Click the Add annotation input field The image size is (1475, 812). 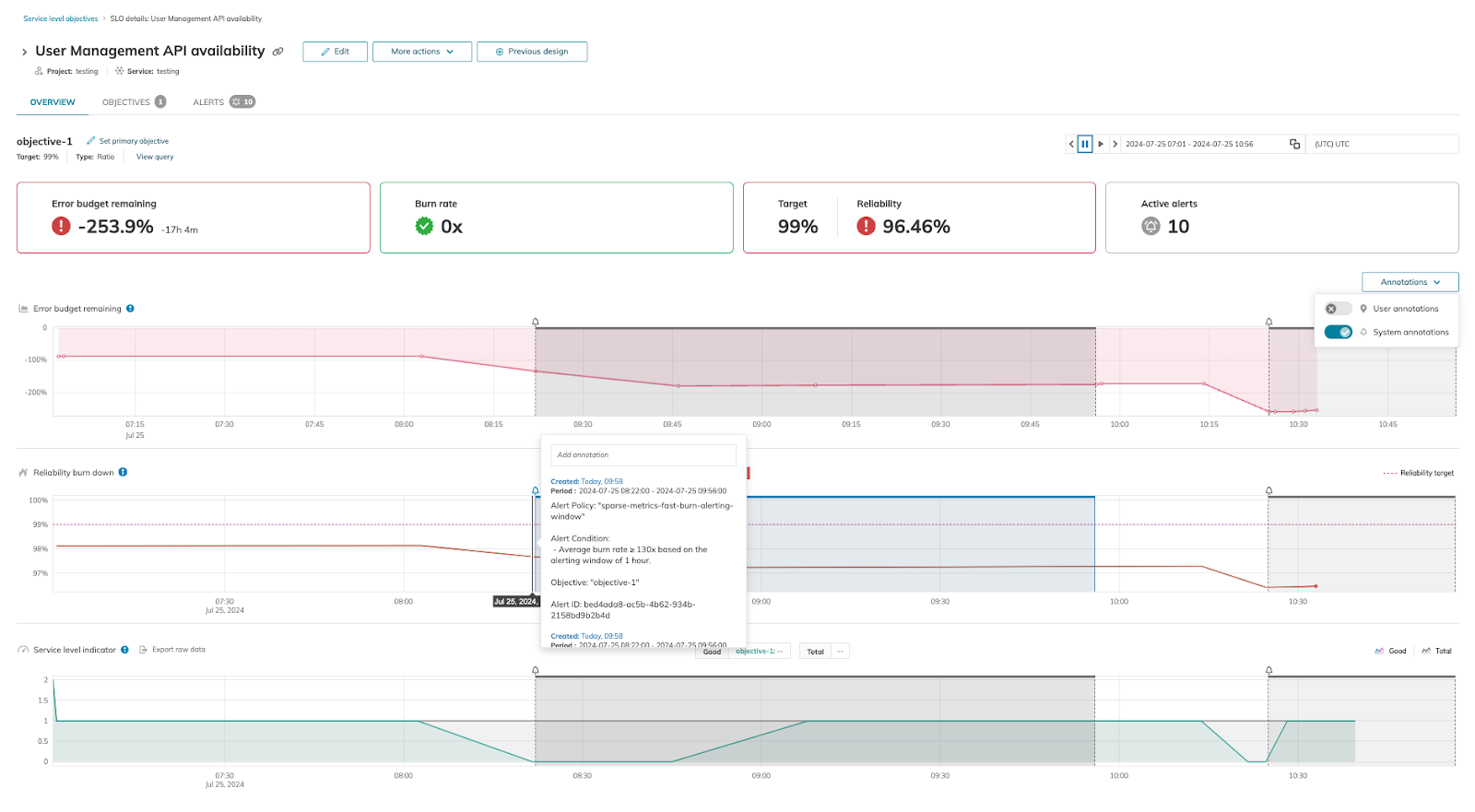643,454
